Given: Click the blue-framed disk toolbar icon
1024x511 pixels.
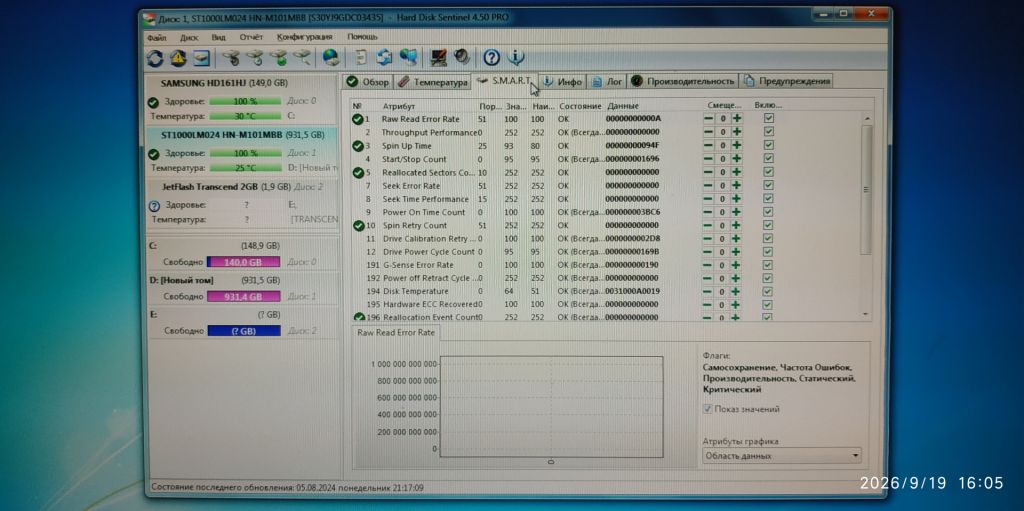Looking at the screenshot, I should pyautogui.click(x=201, y=58).
